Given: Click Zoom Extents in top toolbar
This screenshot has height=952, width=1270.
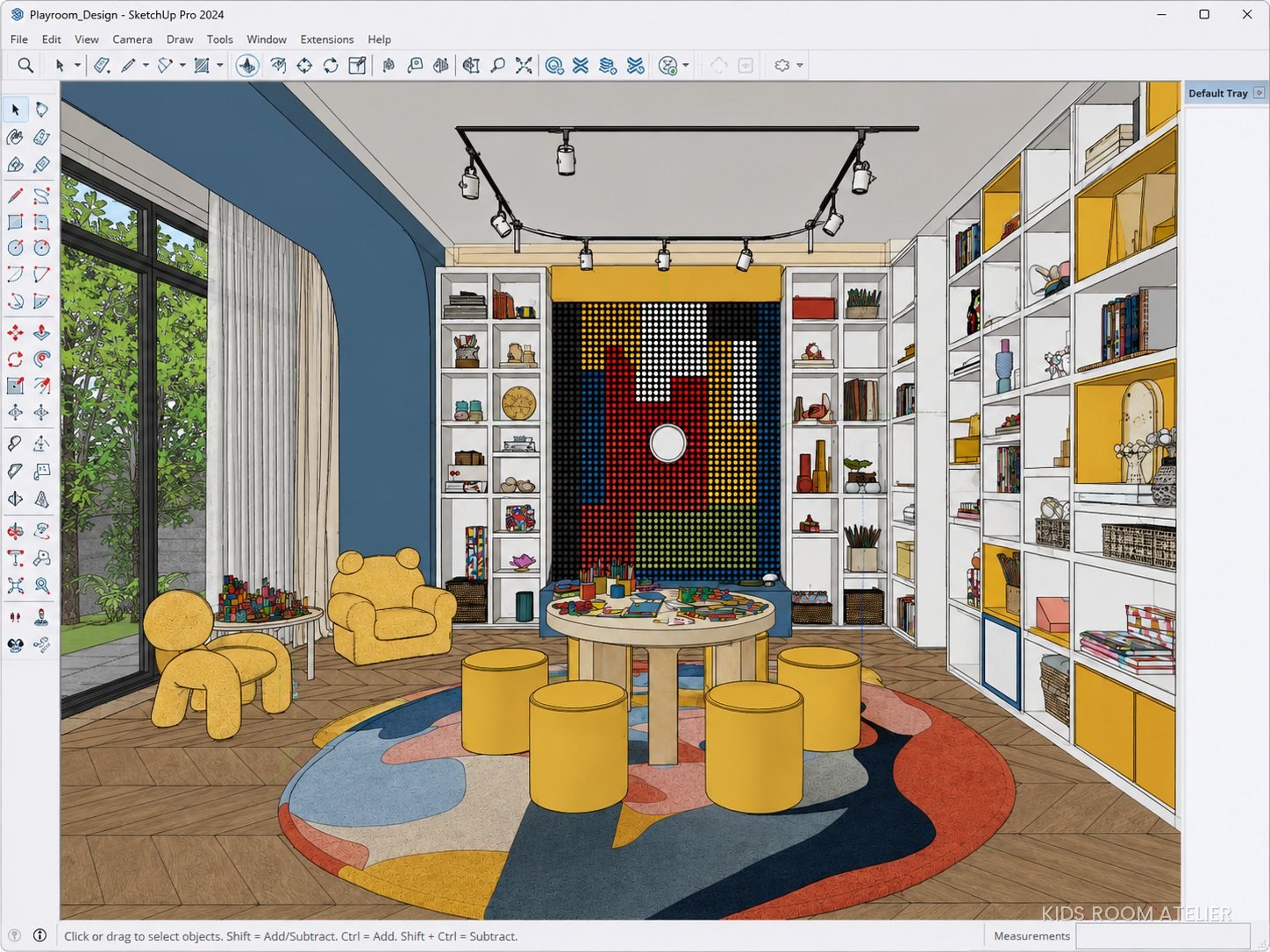Looking at the screenshot, I should (x=524, y=65).
